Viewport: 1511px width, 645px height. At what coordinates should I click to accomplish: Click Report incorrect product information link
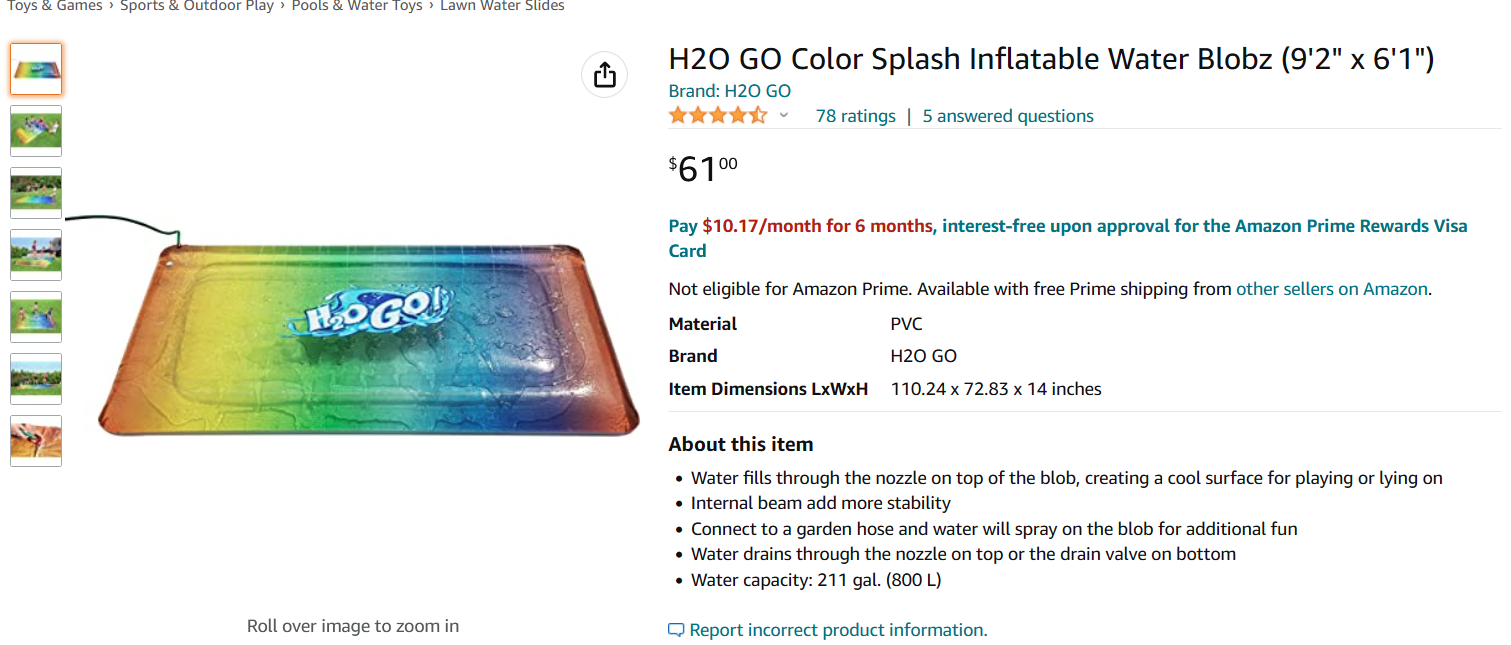tap(838, 630)
